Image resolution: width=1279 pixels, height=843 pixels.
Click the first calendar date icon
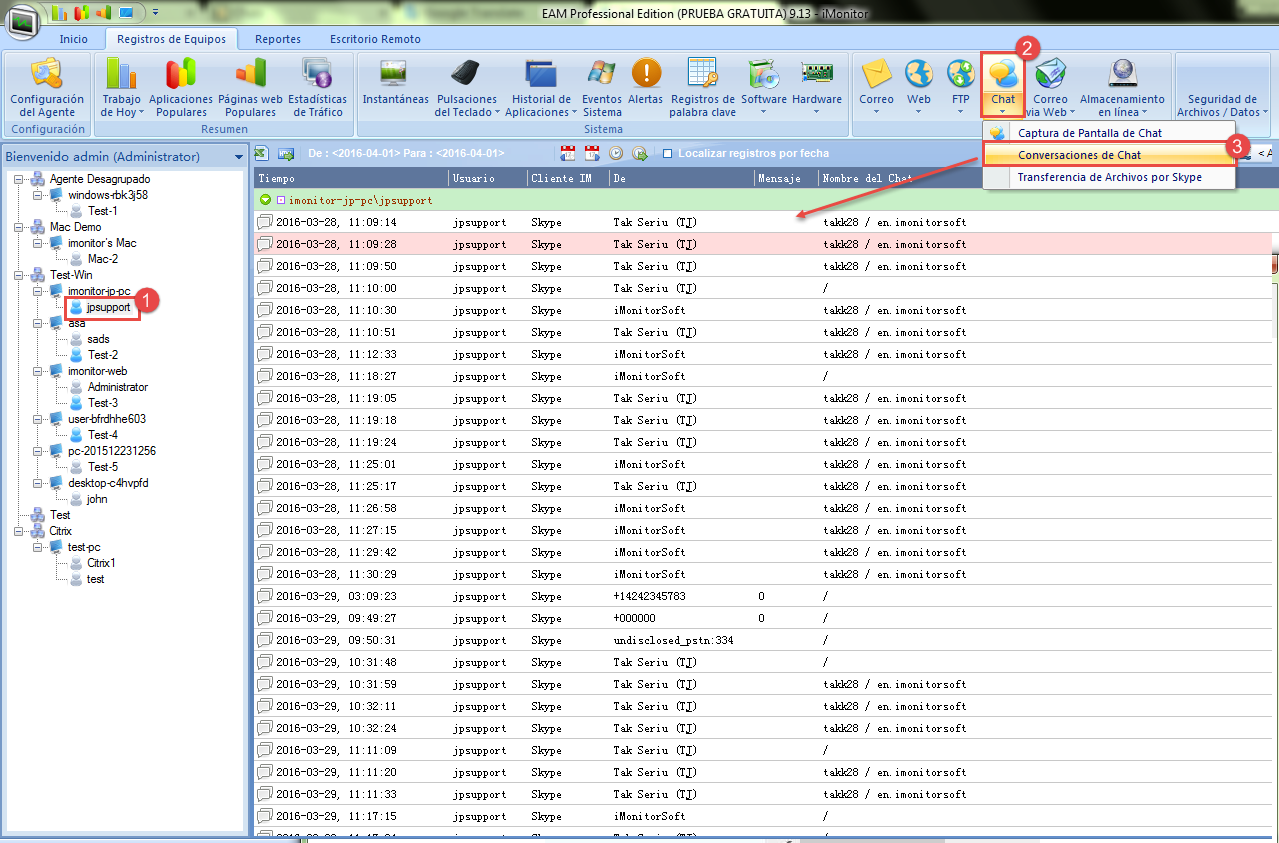[568, 153]
